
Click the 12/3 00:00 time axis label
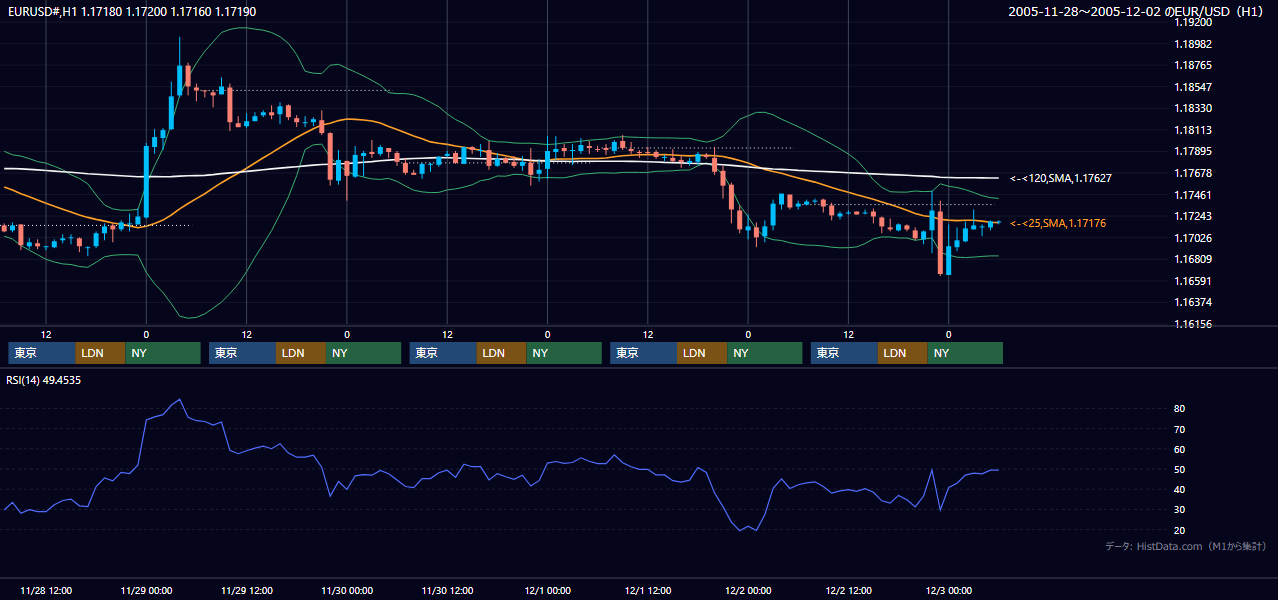[x=949, y=590]
